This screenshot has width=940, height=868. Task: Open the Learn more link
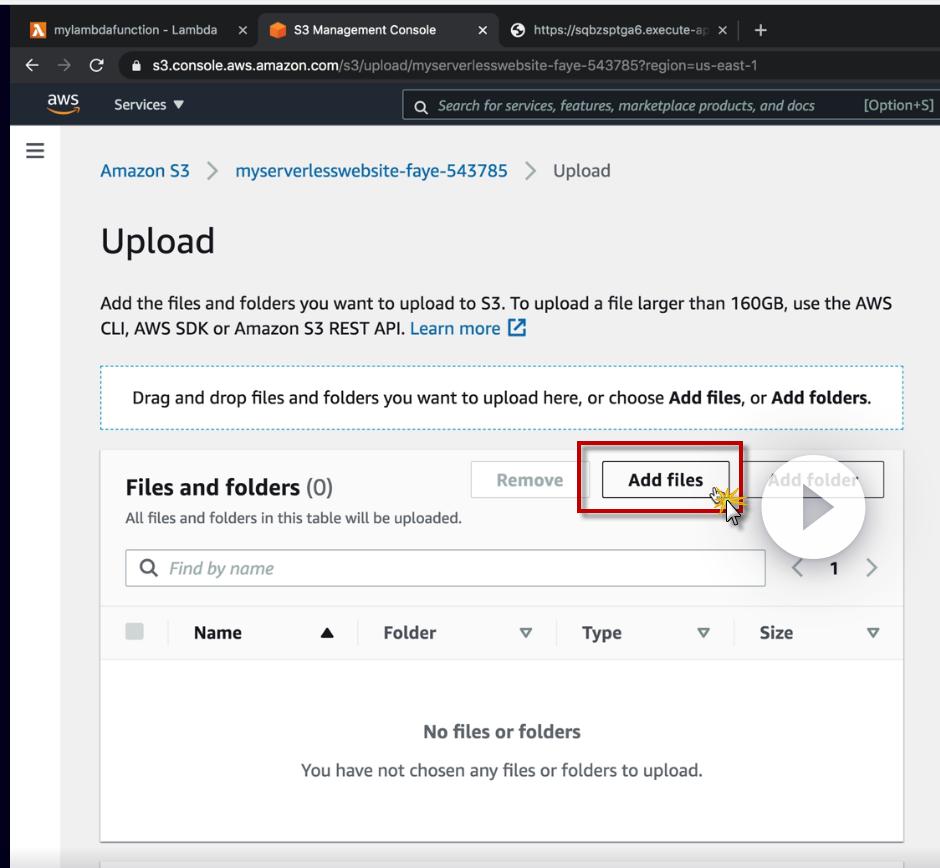455,328
